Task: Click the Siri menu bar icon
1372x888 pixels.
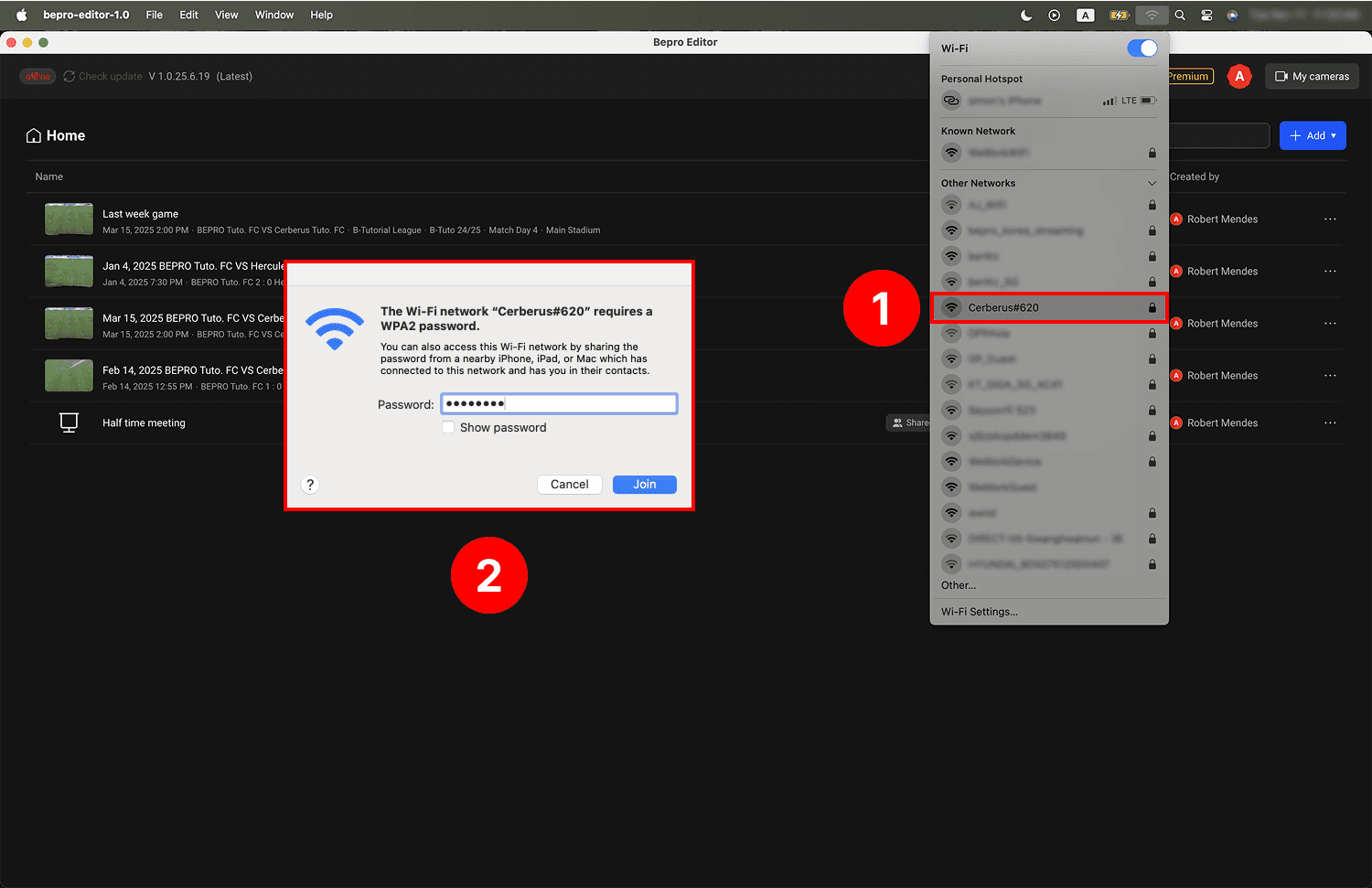Action: click(1233, 15)
